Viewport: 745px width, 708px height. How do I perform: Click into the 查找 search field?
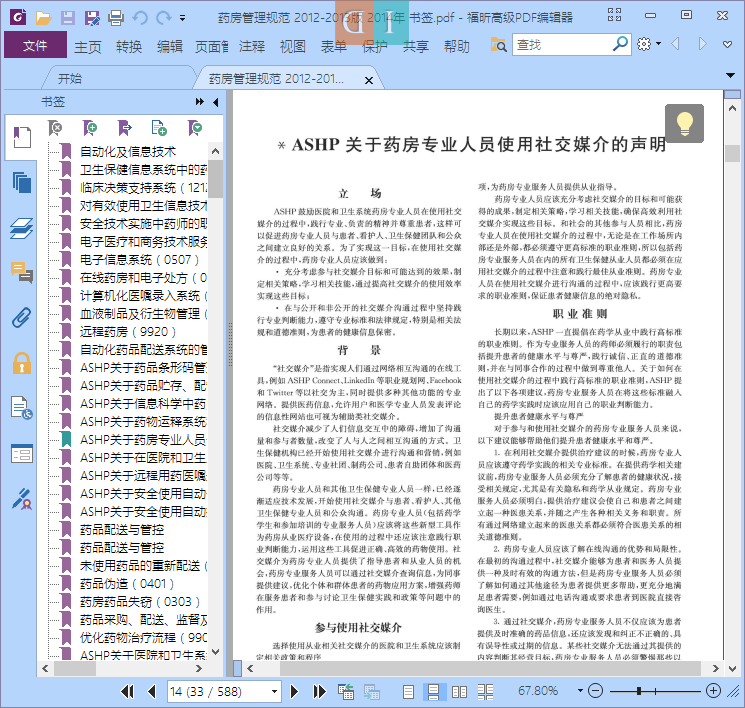(x=562, y=45)
